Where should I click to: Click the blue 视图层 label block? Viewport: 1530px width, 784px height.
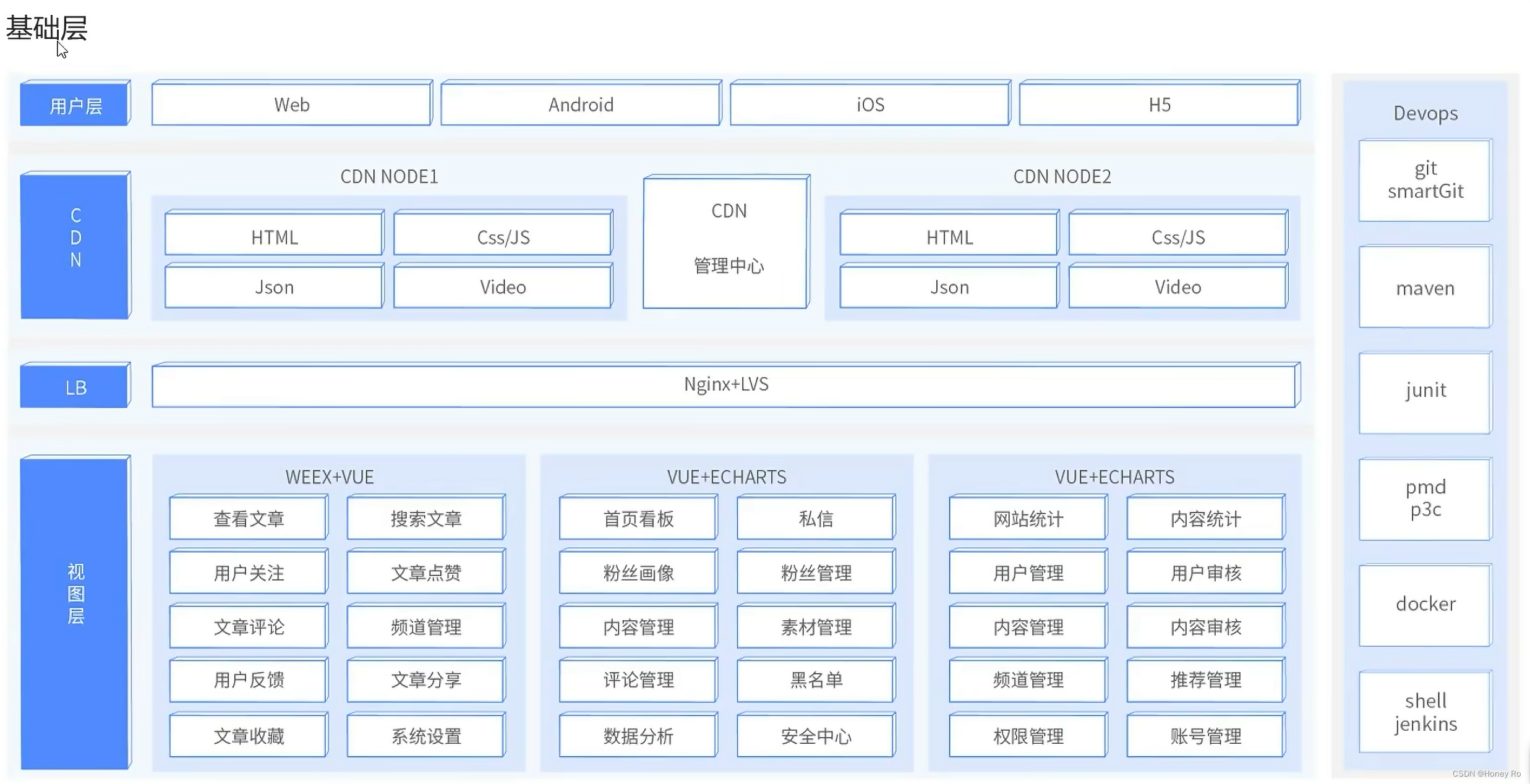point(75,612)
